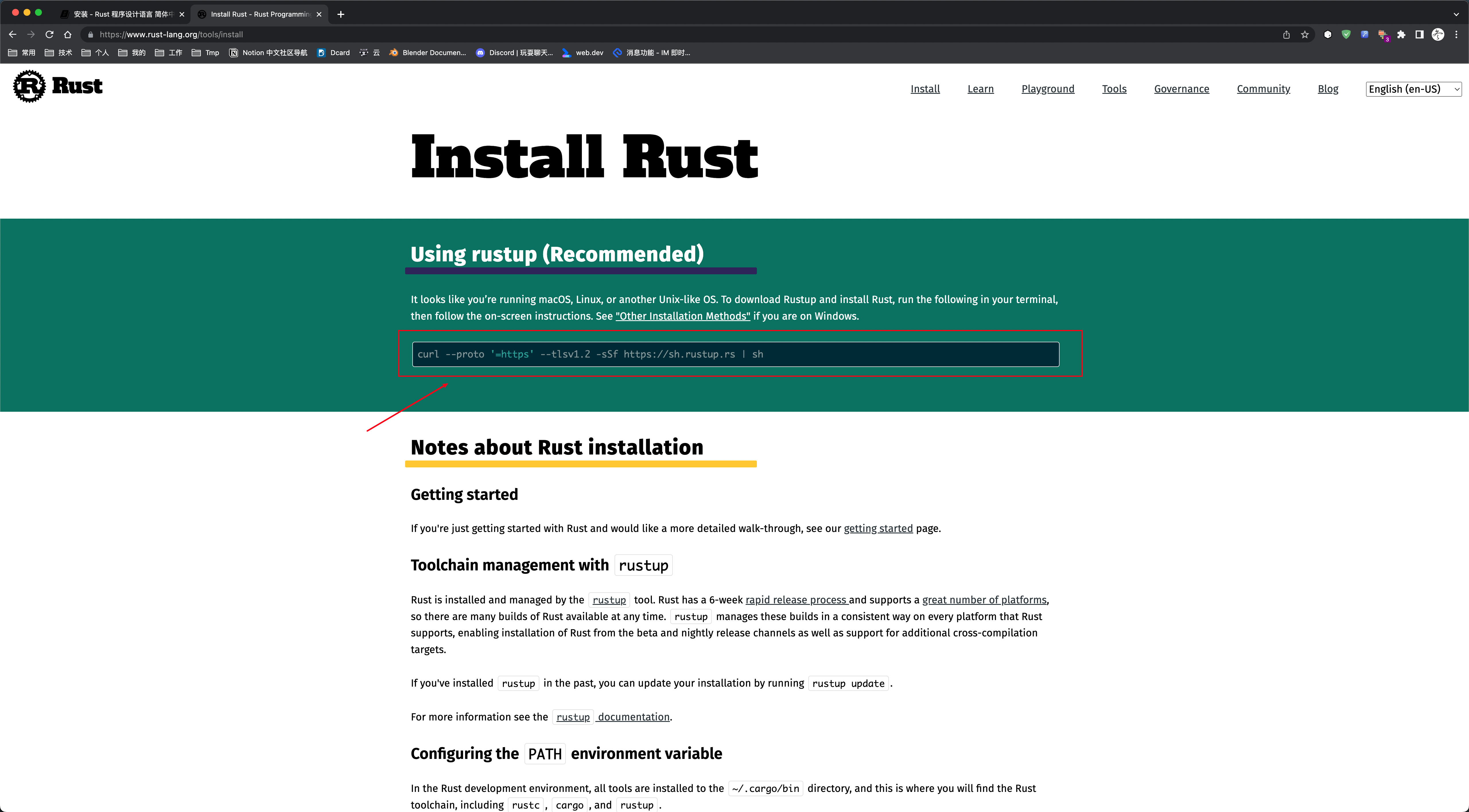Image resolution: width=1469 pixels, height=812 pixels.
Task: Open the Playground navigation item
Action: tap(1048, 89)
